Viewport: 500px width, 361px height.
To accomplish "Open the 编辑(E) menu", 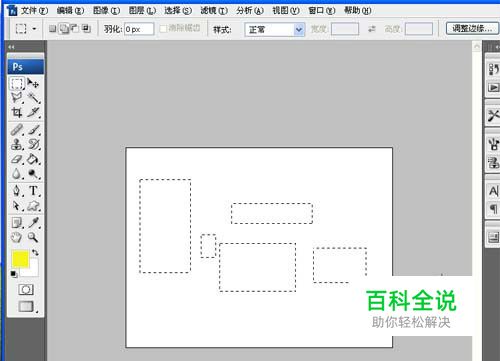I will [x=70, y=11].
